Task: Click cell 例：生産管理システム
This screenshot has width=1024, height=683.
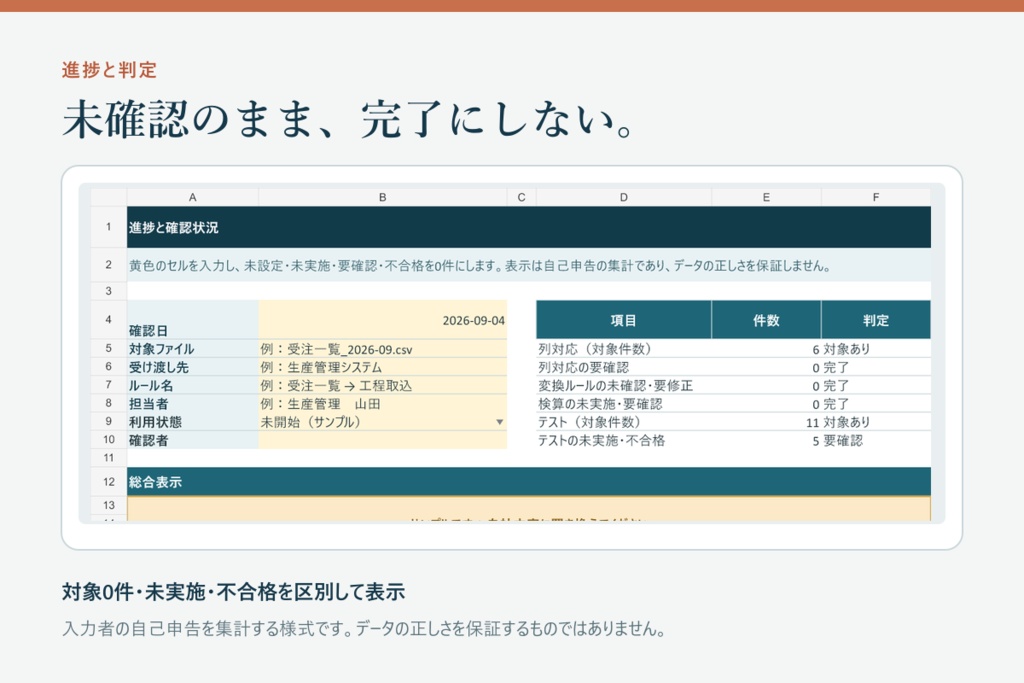Action: (x=383, y=367)
